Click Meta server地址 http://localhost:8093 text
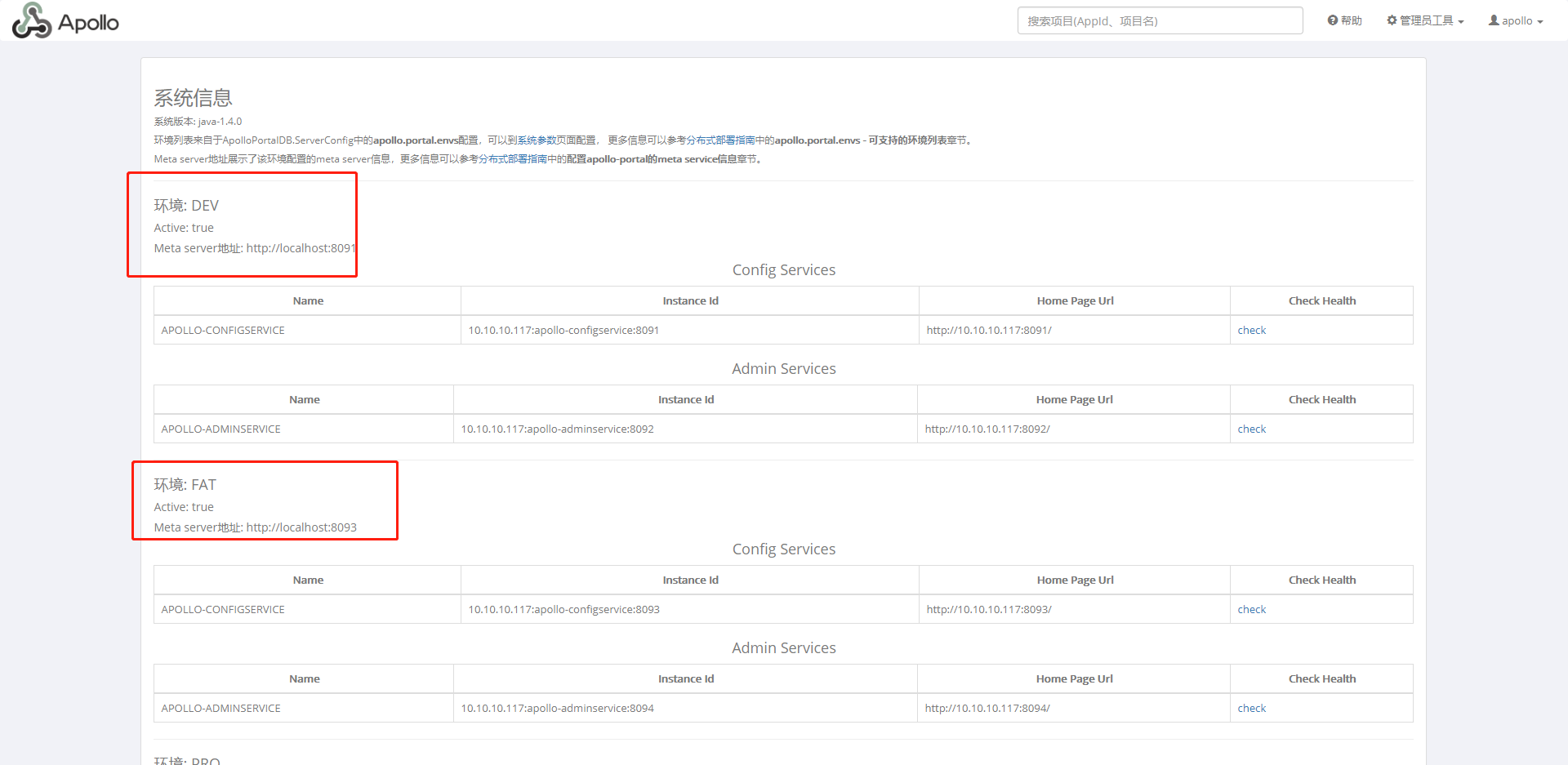Viewport: 1568px width, 765px height. coord(255,527)
